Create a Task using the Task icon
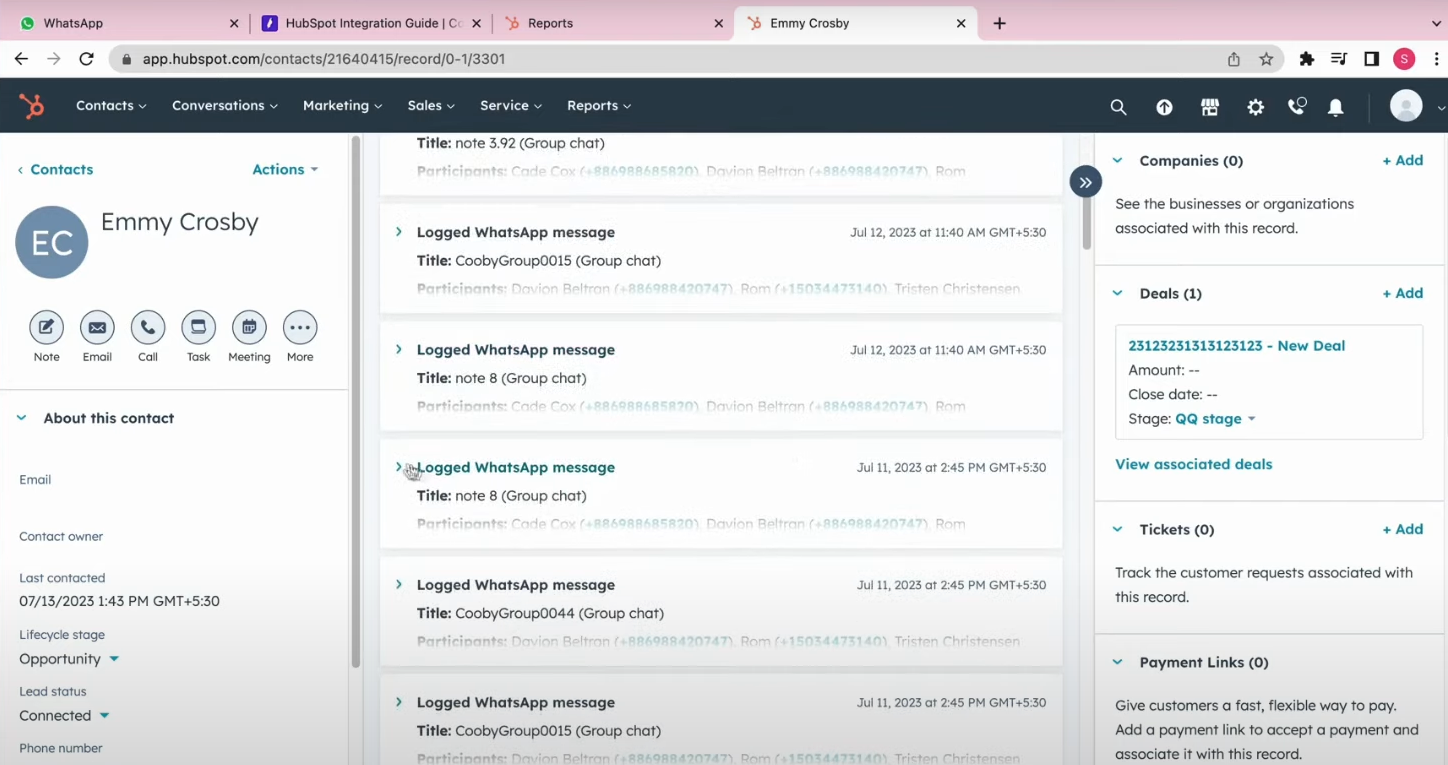 (198, 327)
